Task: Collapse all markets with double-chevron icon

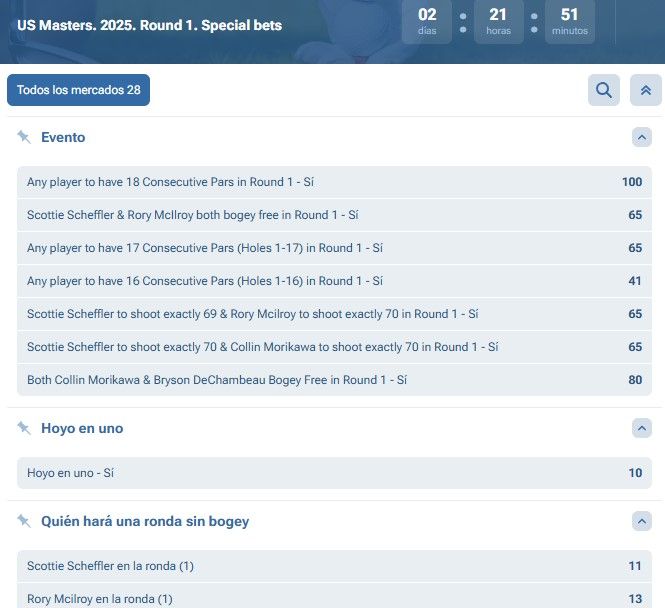Action: [645, 90]
